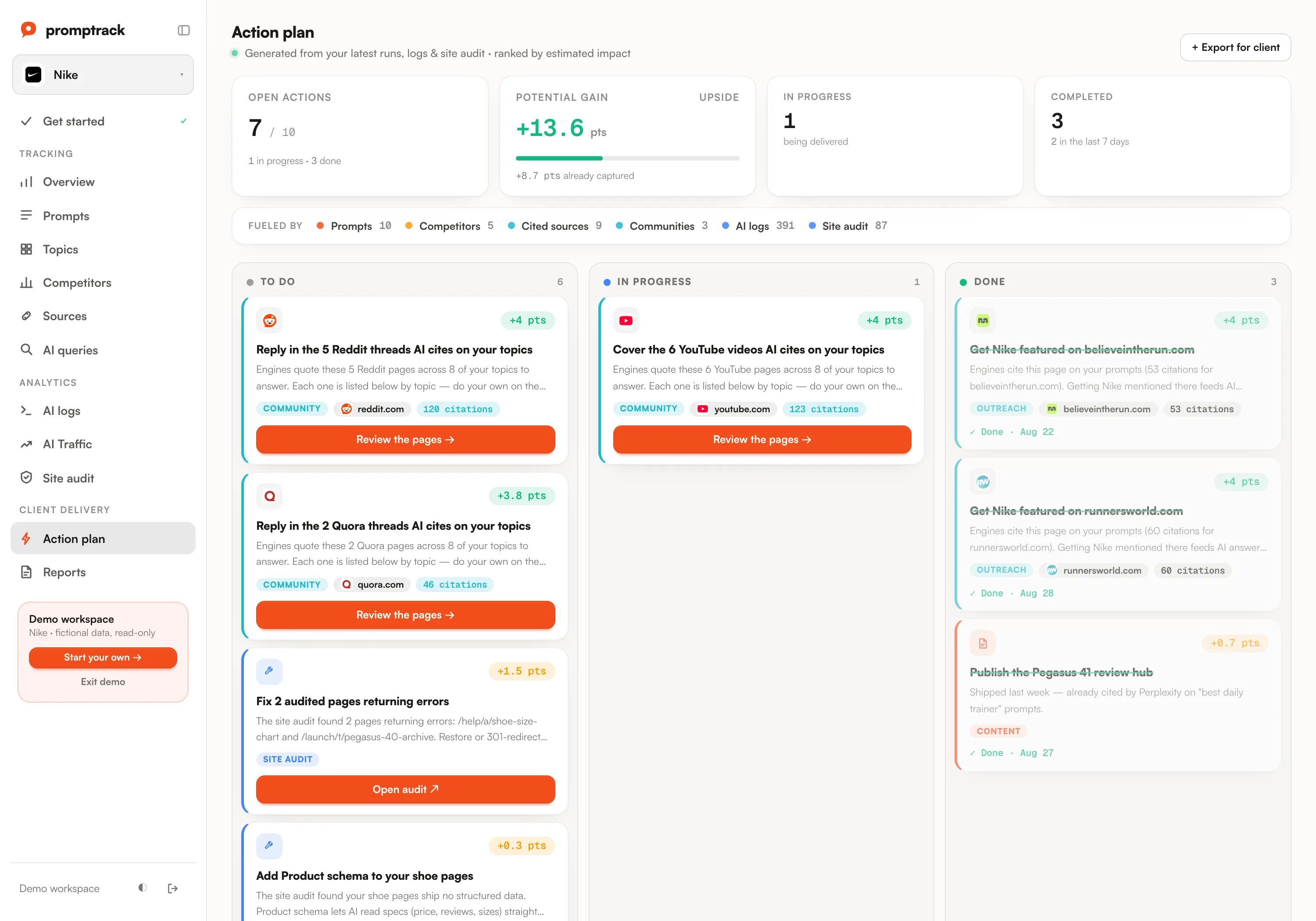This screenshot has width=1316, height=921.
Task: Click the 60 citations tag
Action: coord(1192,570)
